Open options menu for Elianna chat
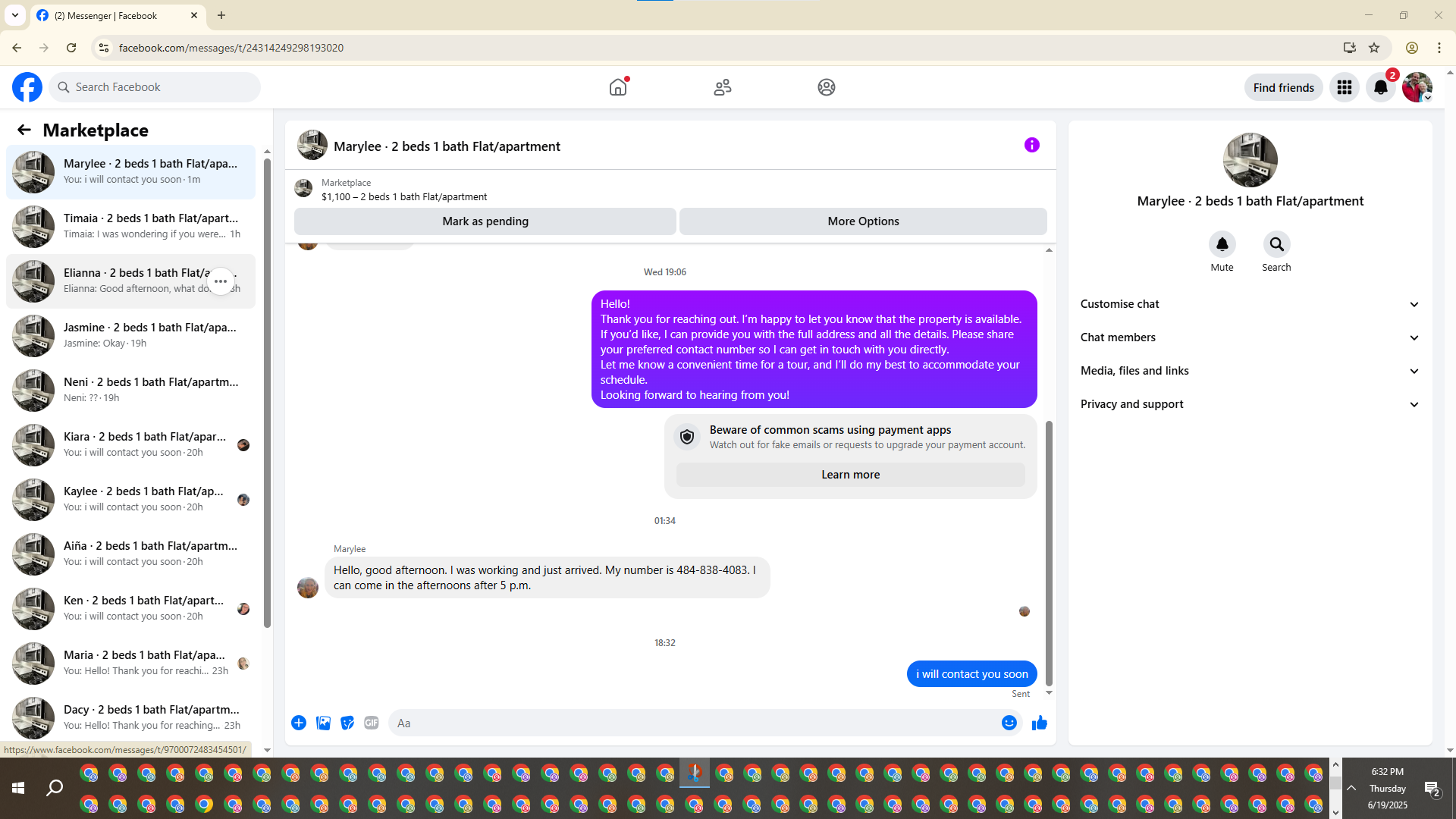 pos(221,281)
